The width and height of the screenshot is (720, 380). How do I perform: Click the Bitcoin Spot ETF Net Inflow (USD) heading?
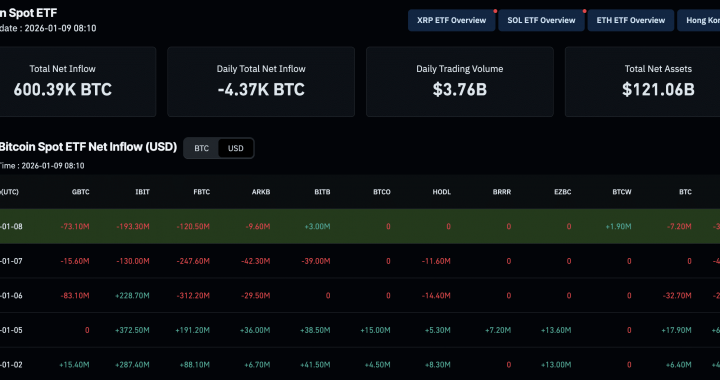[88, 147]
